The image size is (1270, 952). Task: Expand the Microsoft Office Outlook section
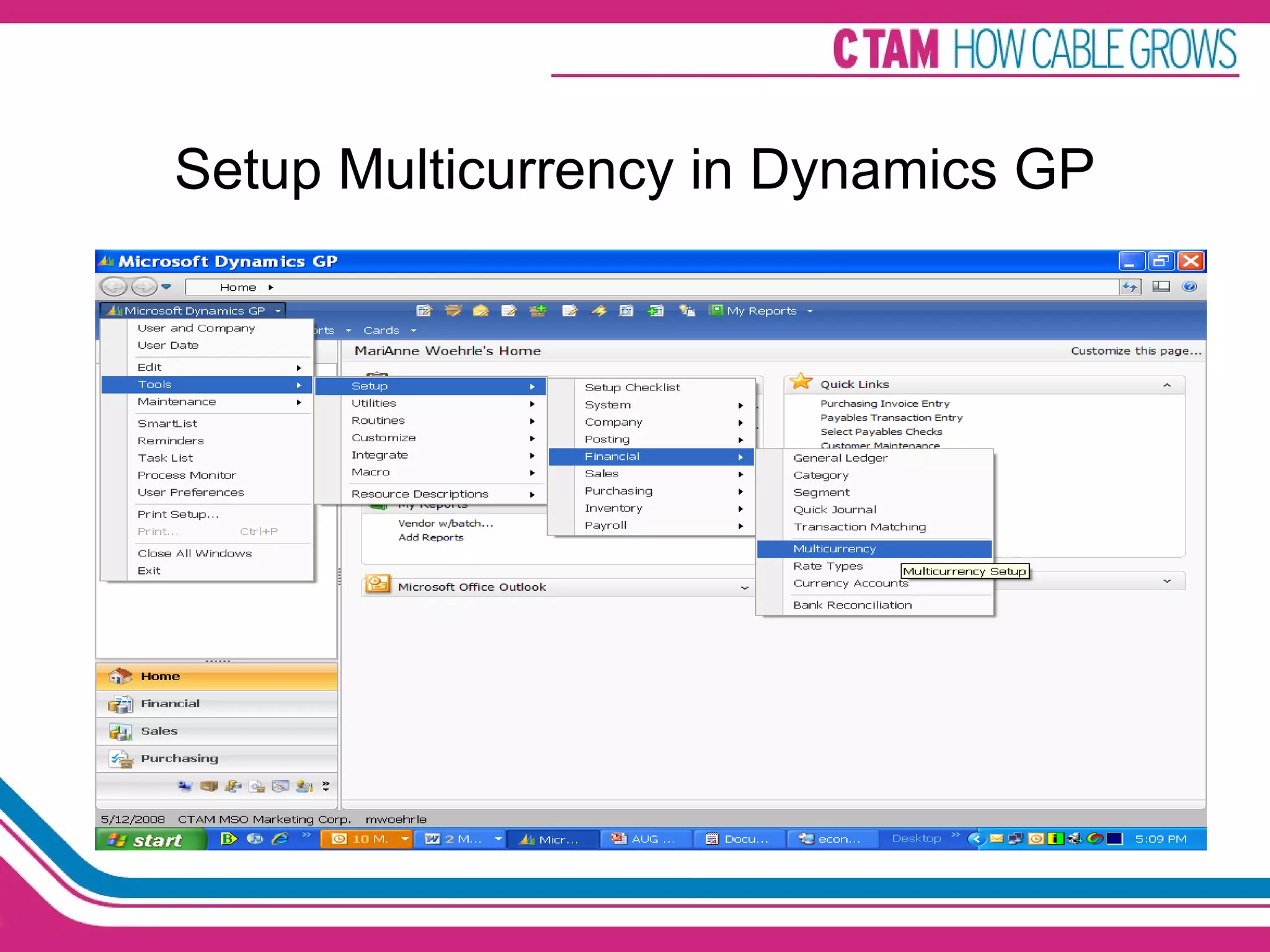pyautogui.click(x=745, y=587)
